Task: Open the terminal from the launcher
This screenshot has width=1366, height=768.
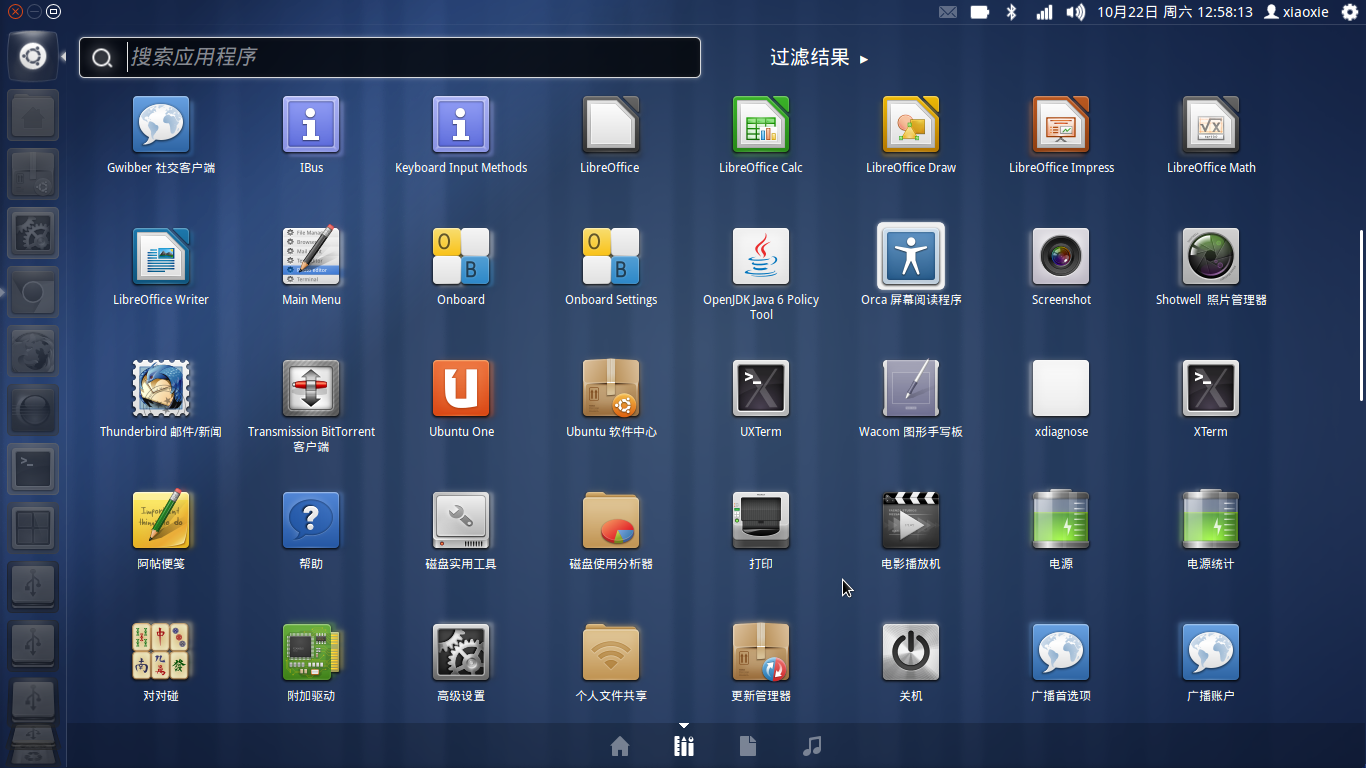Action: pyautogui.click(x=33, y=469)
